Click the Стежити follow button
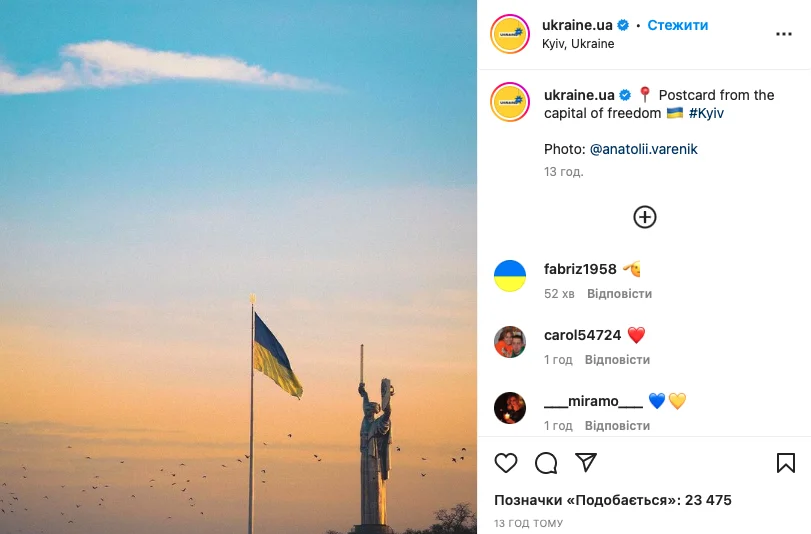Screen dimensions: 811x534 [678, 25]
